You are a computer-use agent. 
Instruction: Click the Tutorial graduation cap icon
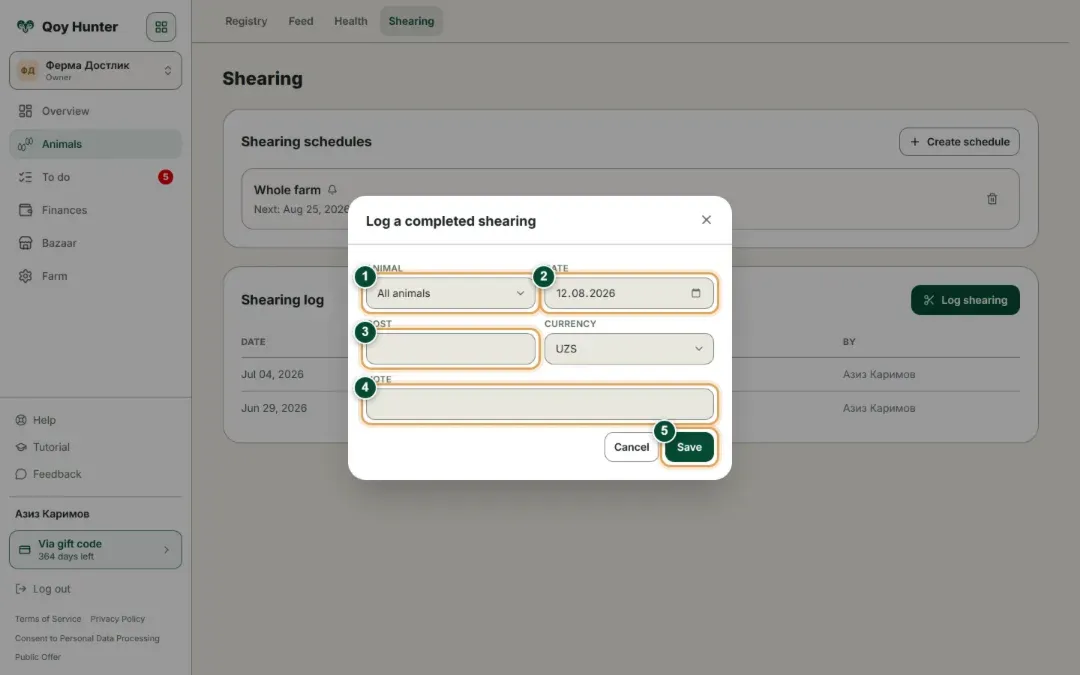pos(21,447)
